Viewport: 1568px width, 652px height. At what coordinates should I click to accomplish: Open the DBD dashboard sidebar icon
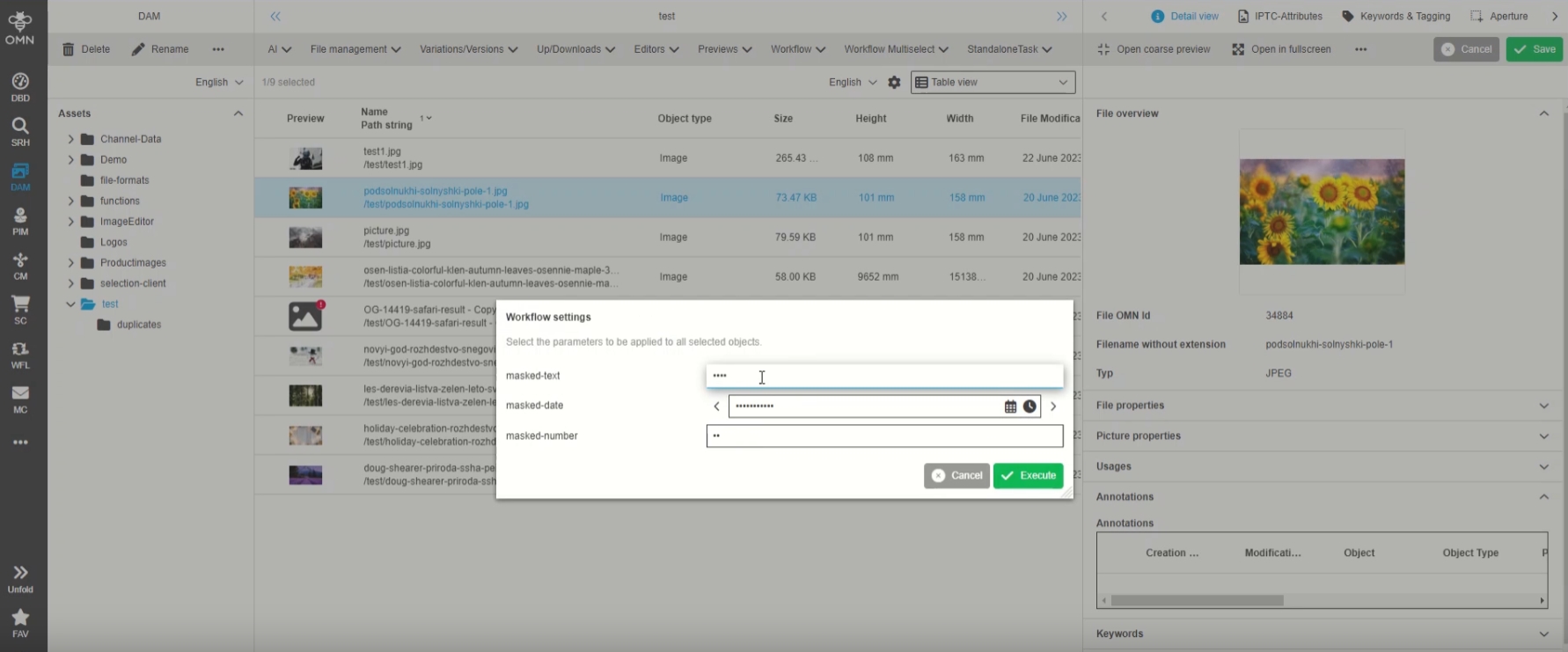click(20, 87)
